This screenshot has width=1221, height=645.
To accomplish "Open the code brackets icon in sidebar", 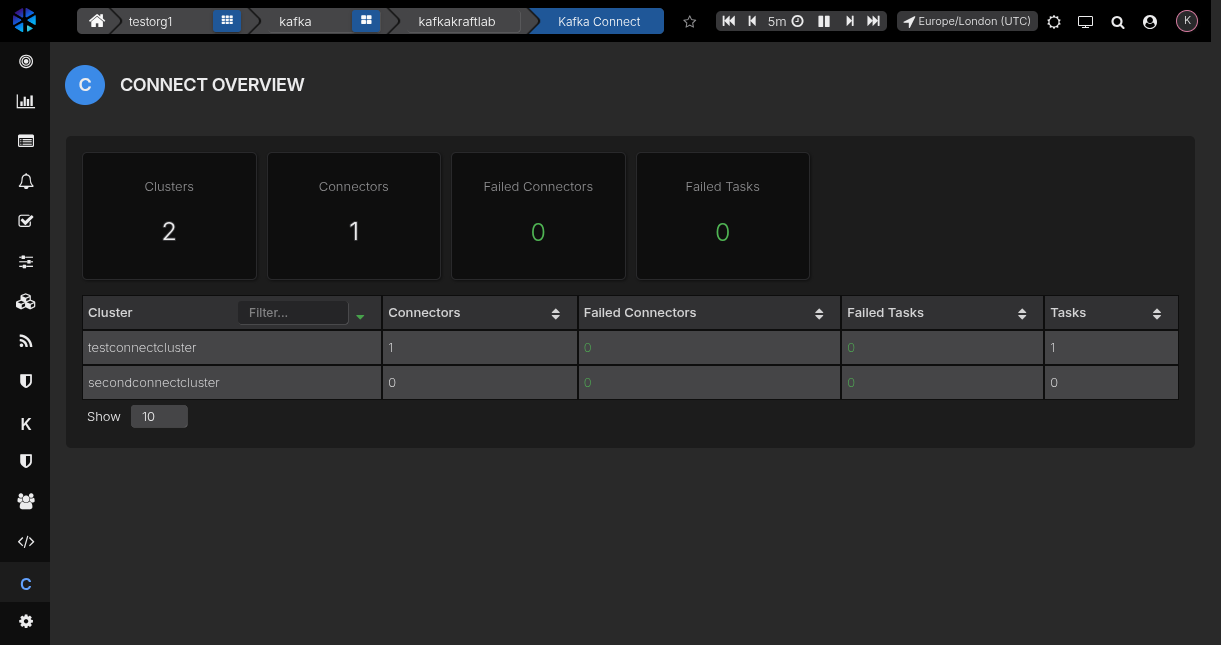I will coord(26,542).
